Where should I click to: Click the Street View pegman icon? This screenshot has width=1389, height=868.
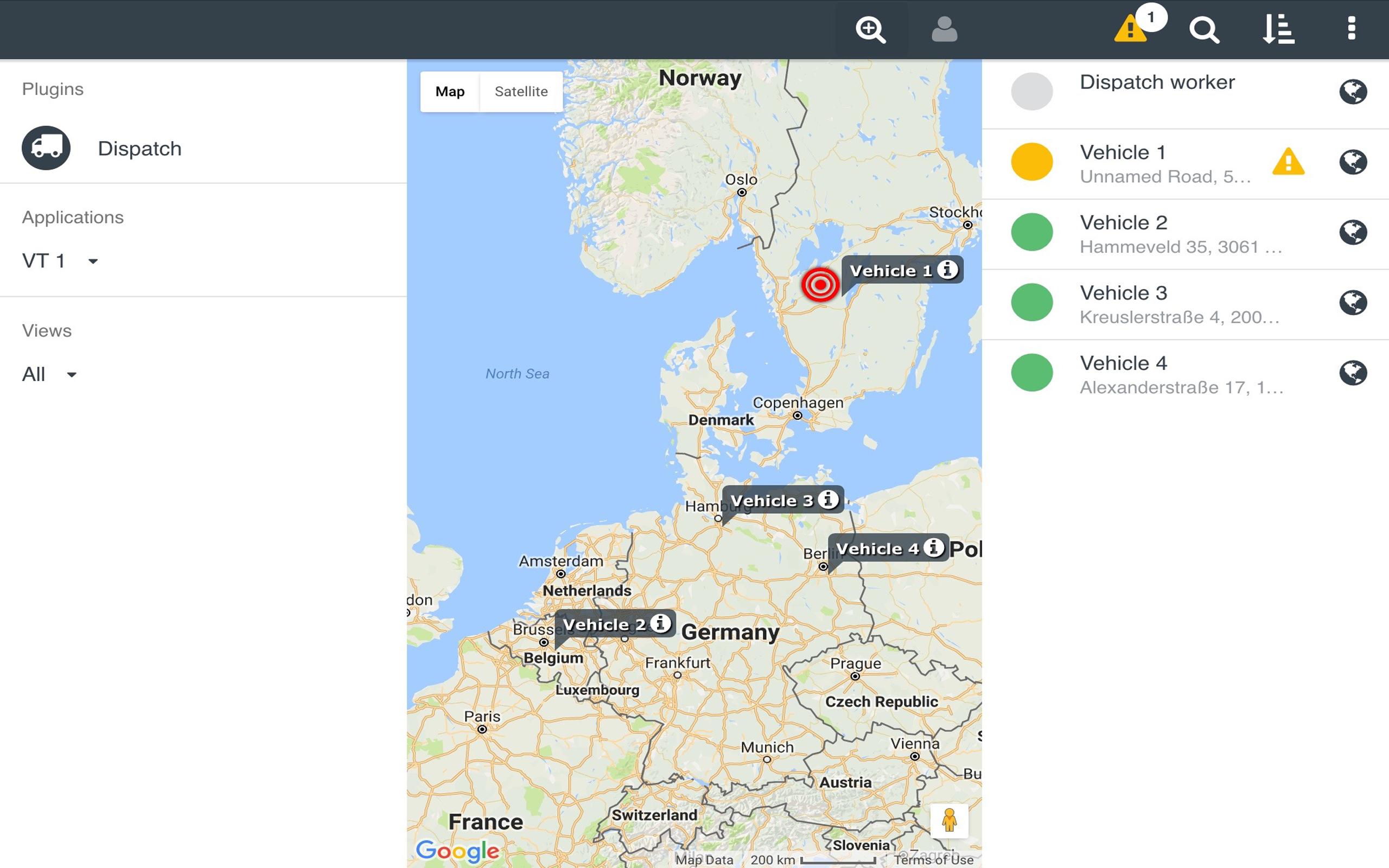pyautogui.click(x=950, y=820)
